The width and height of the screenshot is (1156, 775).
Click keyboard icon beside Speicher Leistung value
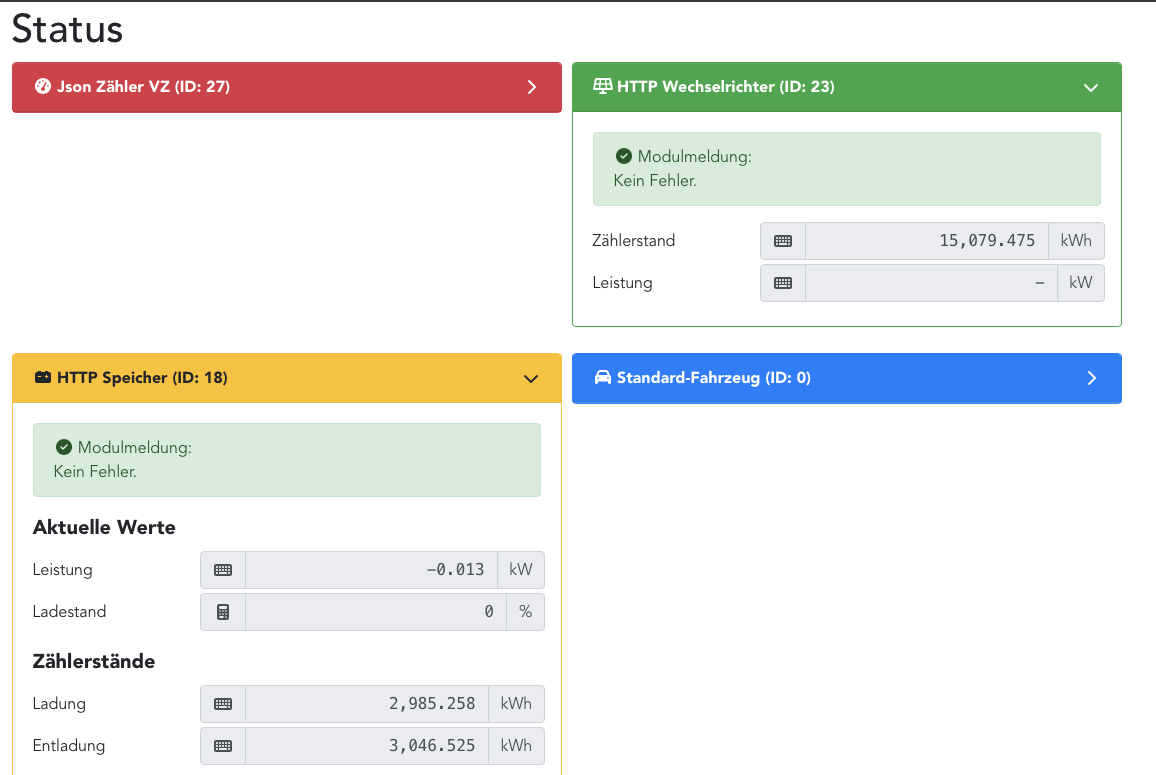pyautogui.click(x=223, y=570)
